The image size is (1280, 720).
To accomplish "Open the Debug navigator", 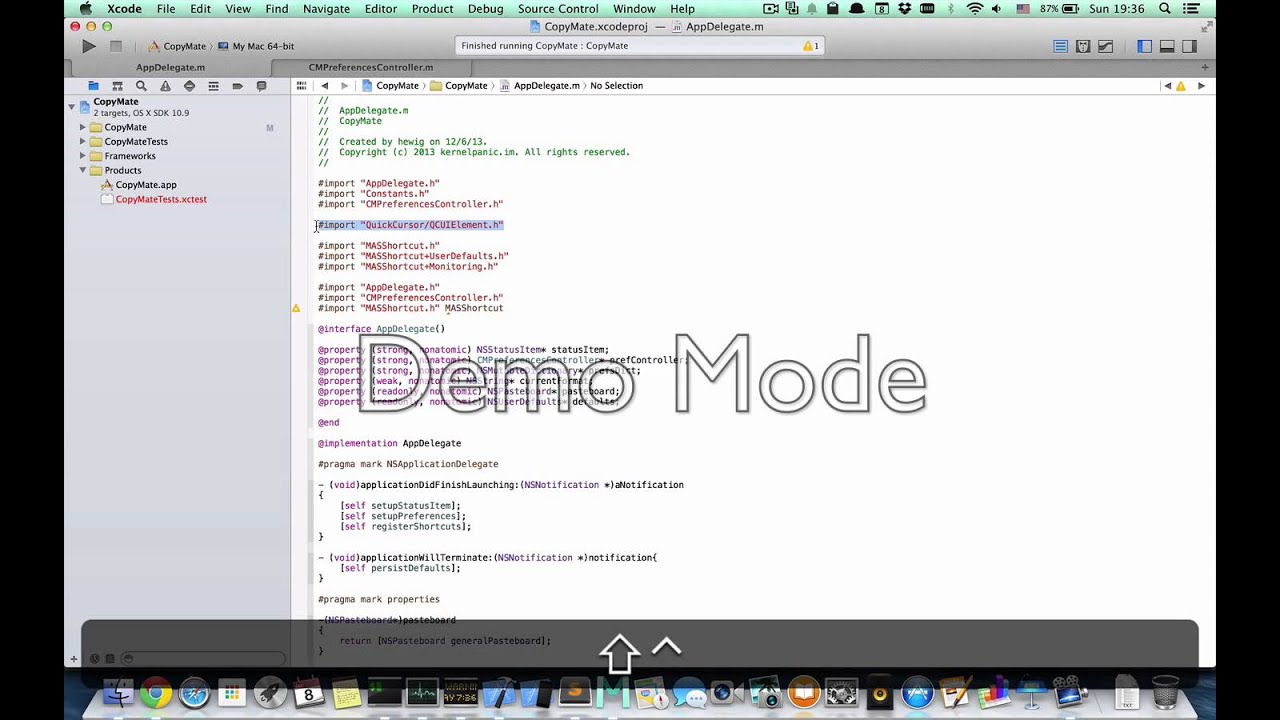I will pyautogui.click(x=213, y=86).
